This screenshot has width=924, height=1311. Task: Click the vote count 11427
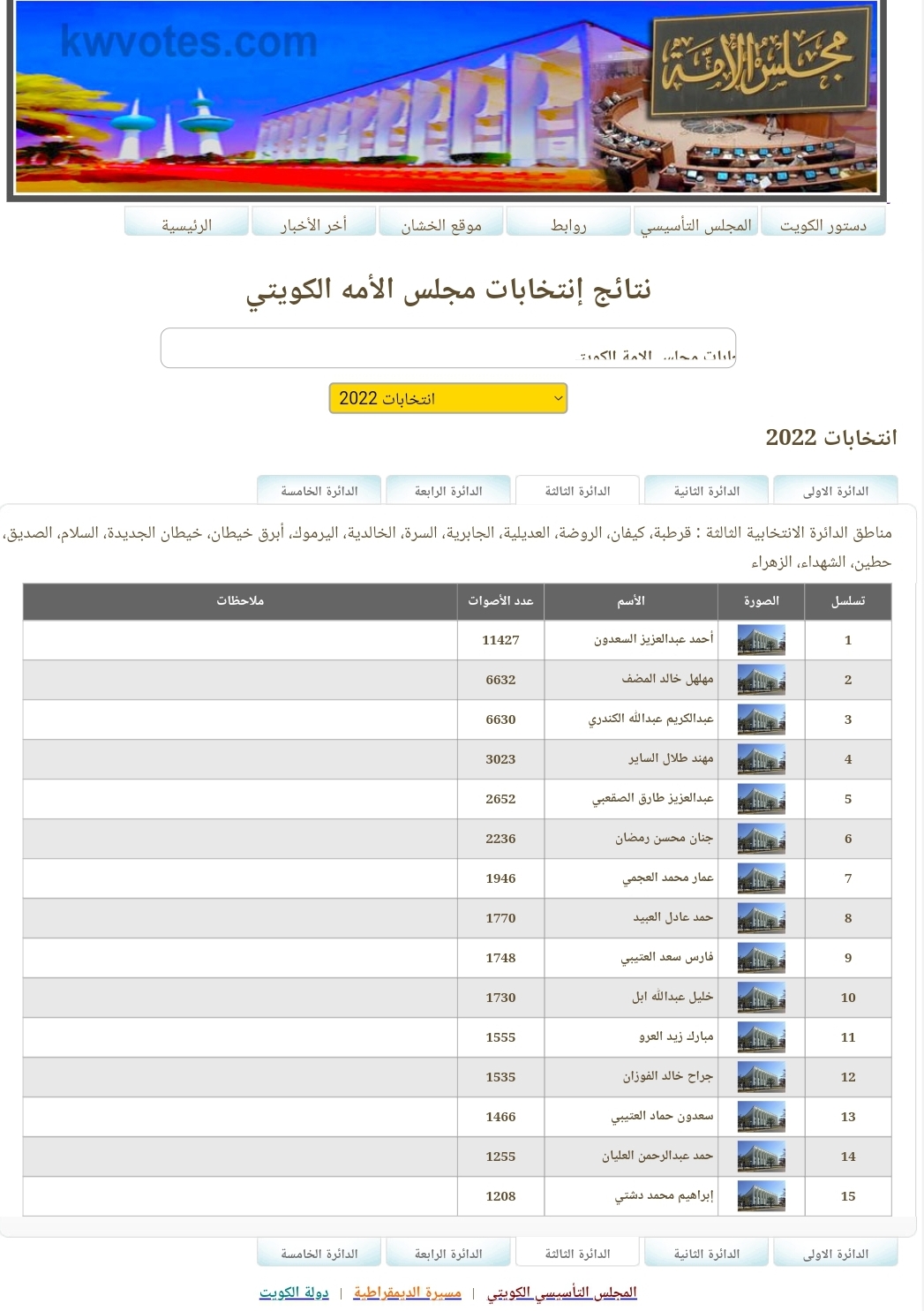(x=500, y=640)
